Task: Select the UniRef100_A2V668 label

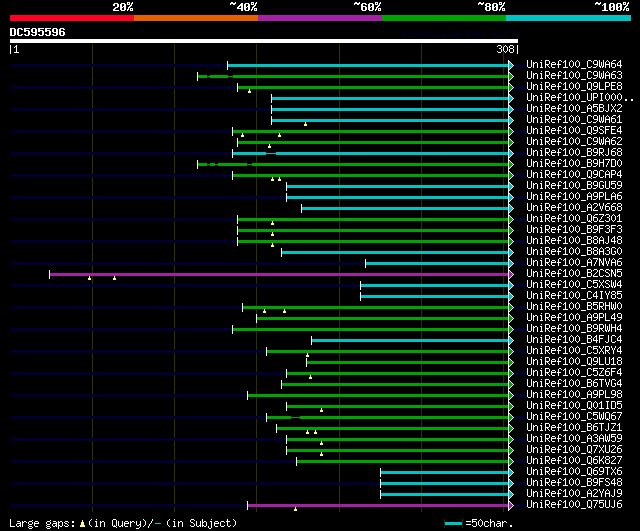Action: (574, 208)
